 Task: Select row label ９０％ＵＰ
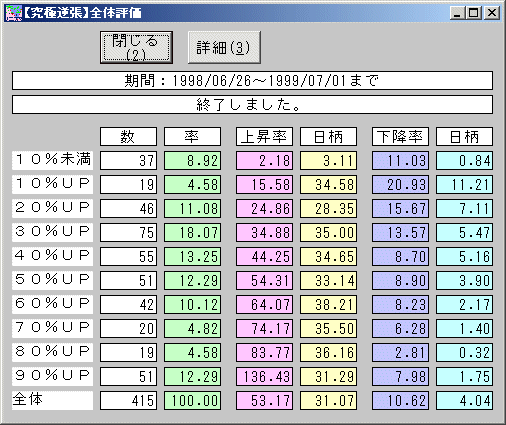[53, 376]
